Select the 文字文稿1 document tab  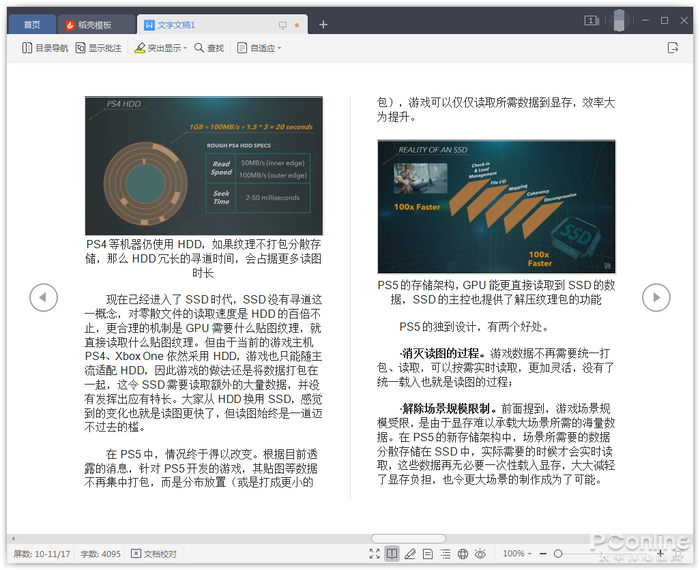[x=176, y=25]
